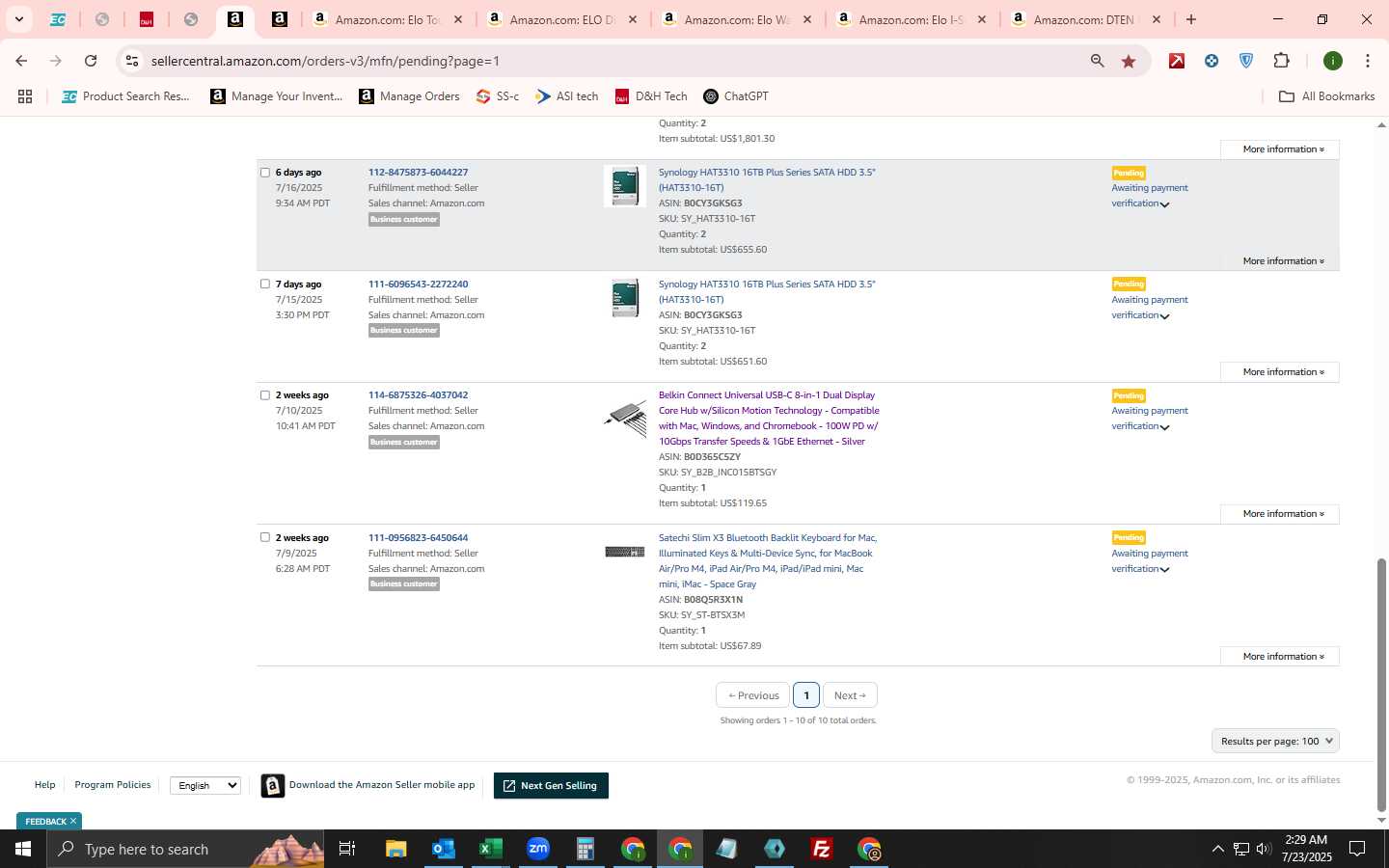Click Synology HDD thumbnail for 7/16/2025 order
This screenshot has width=1389, height=868.
tap(625, 186)
